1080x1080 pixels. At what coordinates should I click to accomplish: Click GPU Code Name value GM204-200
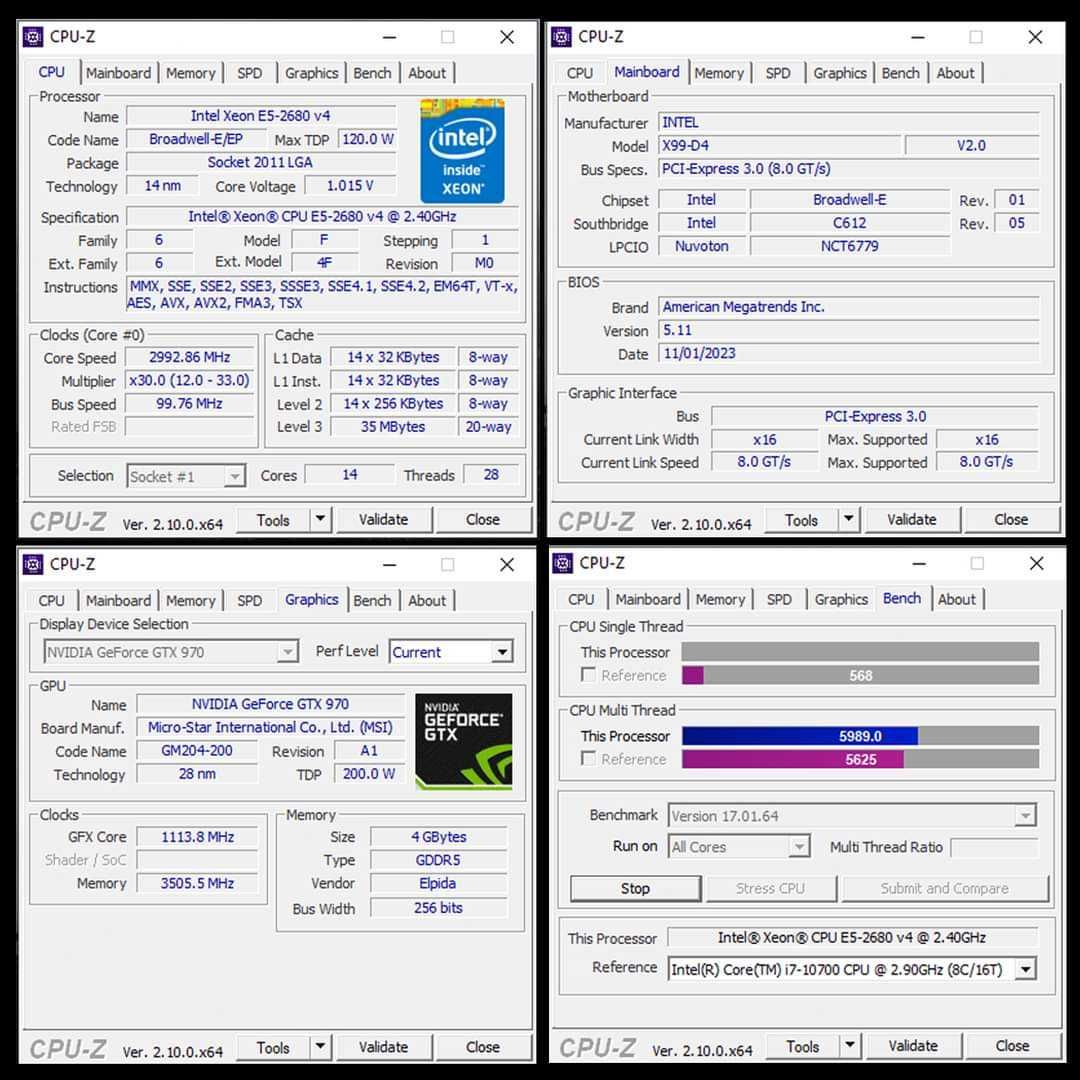coord(197,751)
